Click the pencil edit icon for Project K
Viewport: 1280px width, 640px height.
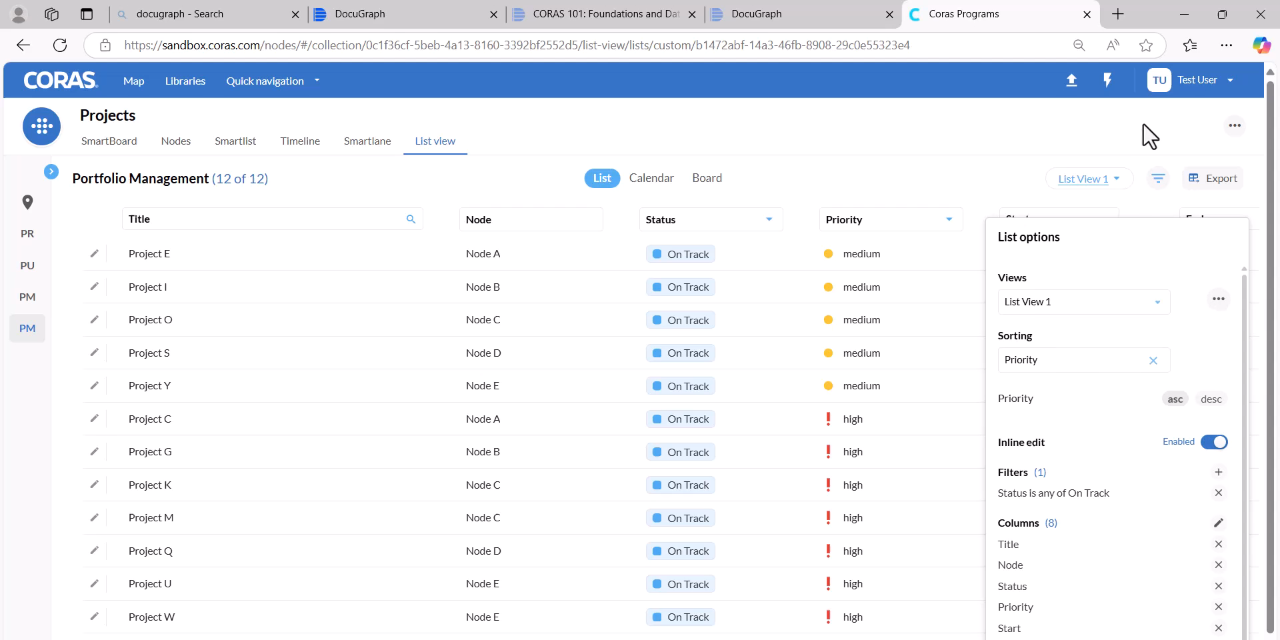click(x=94, y=484)
